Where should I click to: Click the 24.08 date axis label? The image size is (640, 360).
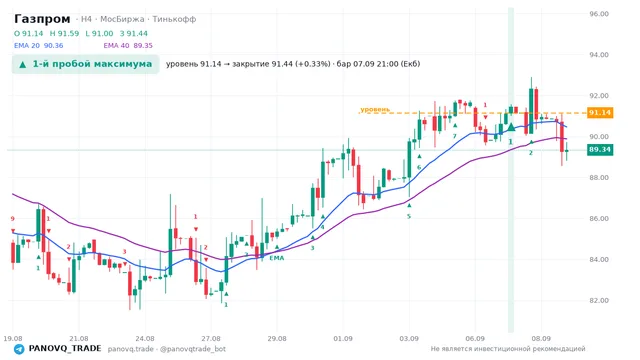click(x=145, y=339)
